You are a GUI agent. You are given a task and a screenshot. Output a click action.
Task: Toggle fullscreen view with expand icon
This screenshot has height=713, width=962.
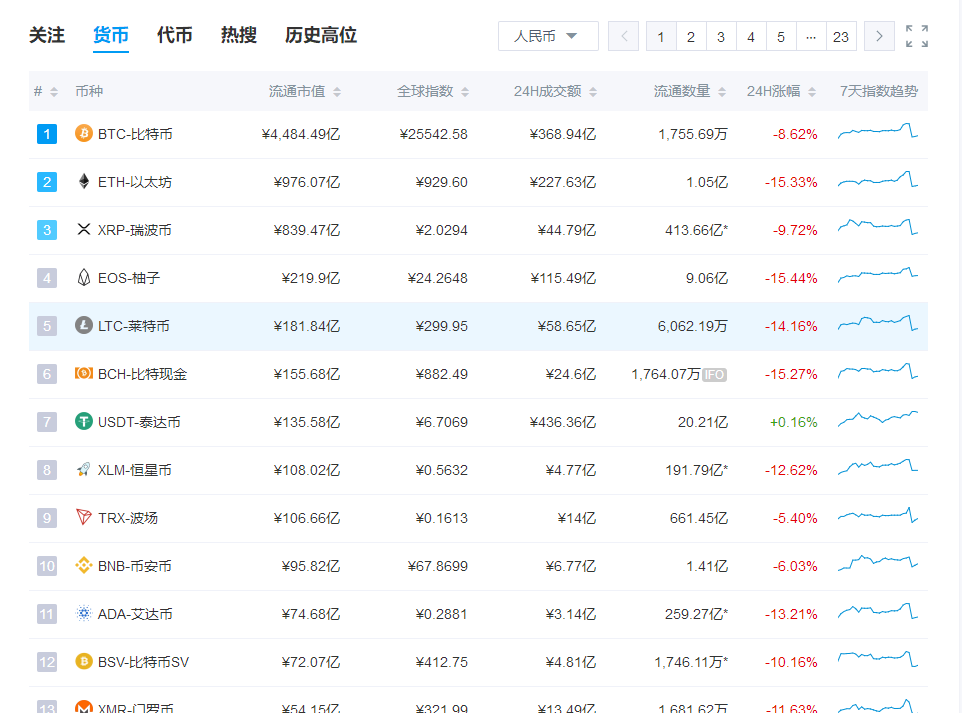(916, 37)
